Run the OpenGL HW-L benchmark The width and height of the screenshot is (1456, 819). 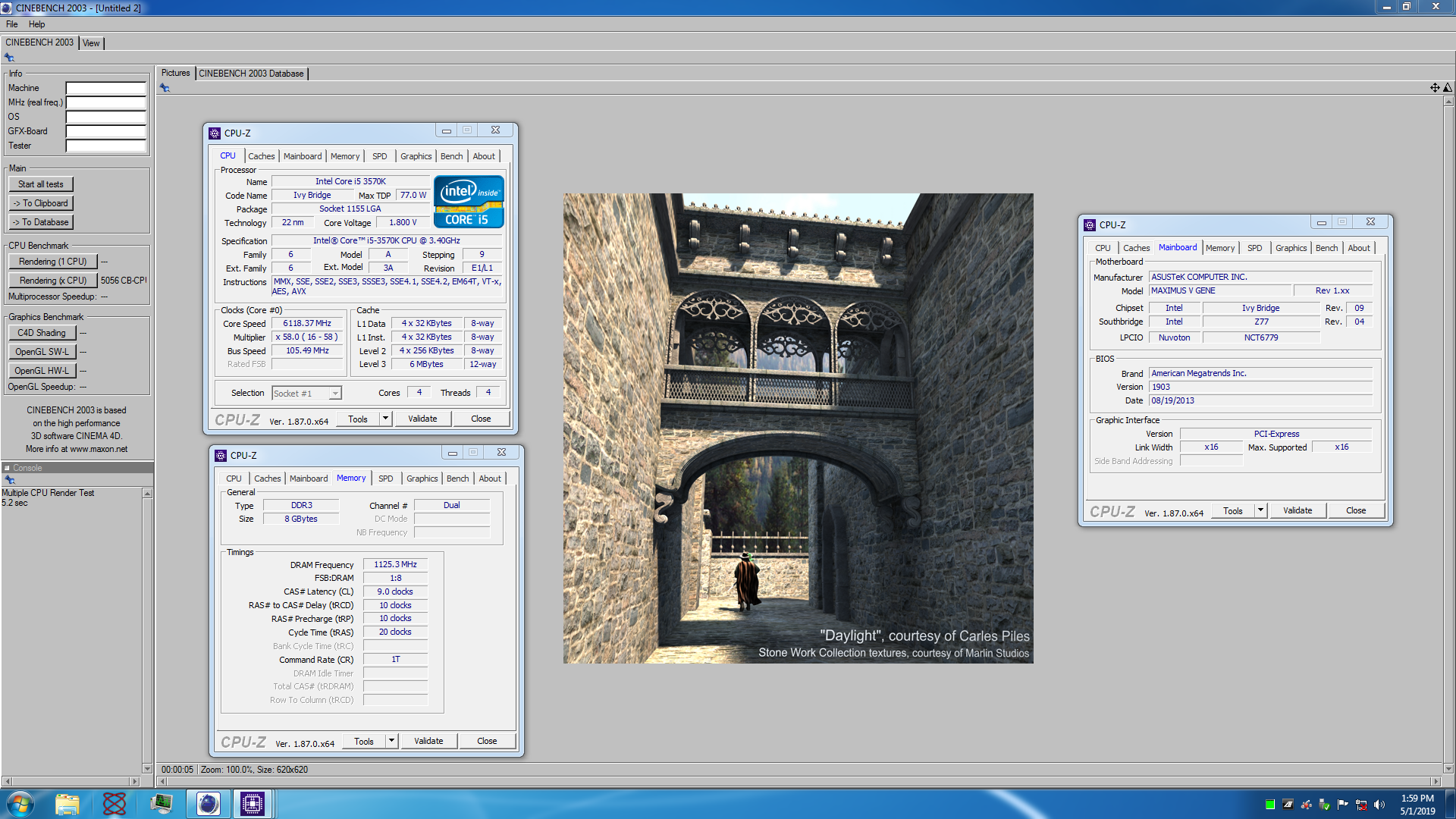point(42,371)
